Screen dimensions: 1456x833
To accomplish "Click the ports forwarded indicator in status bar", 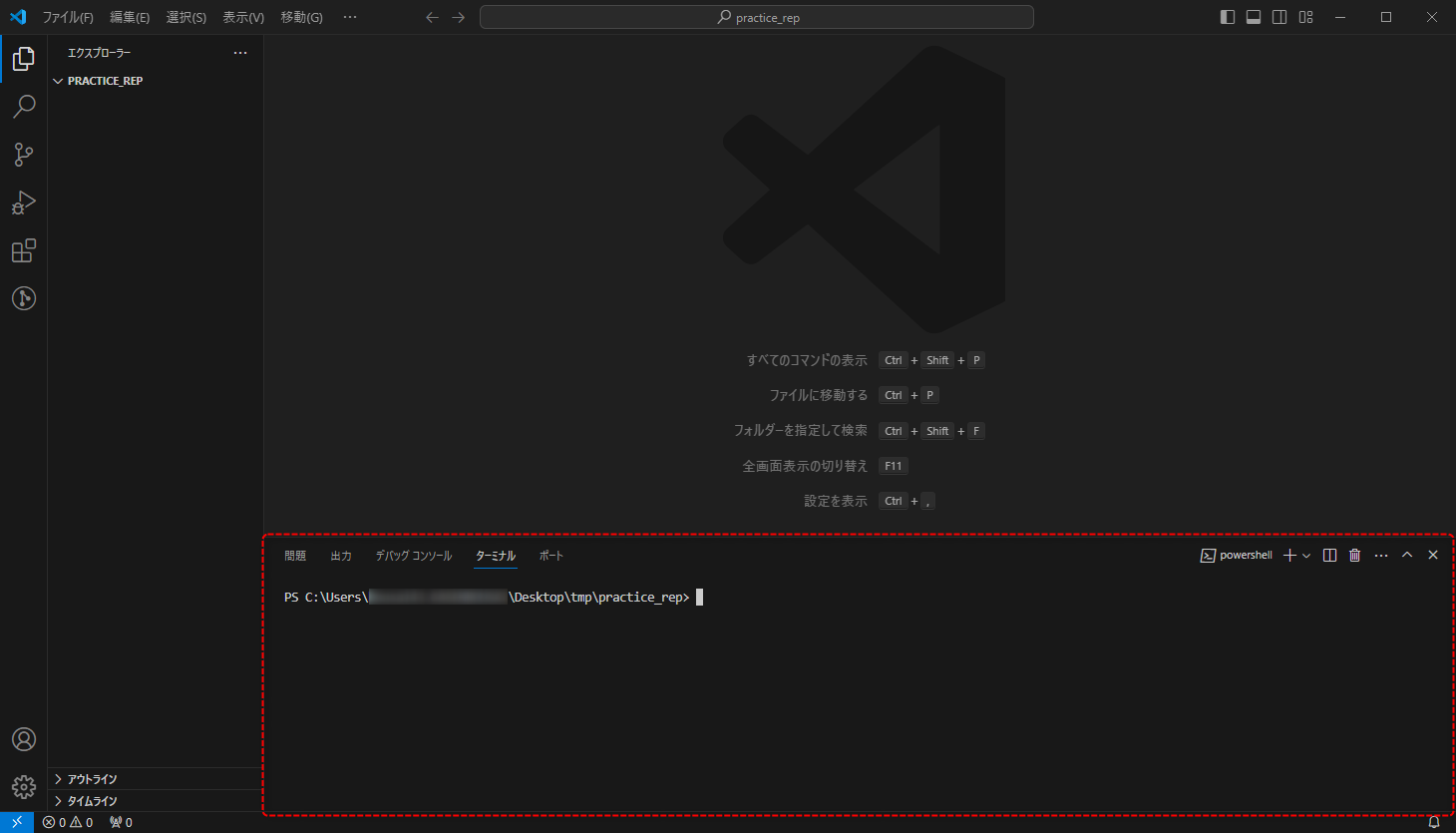I will (121, 822).
